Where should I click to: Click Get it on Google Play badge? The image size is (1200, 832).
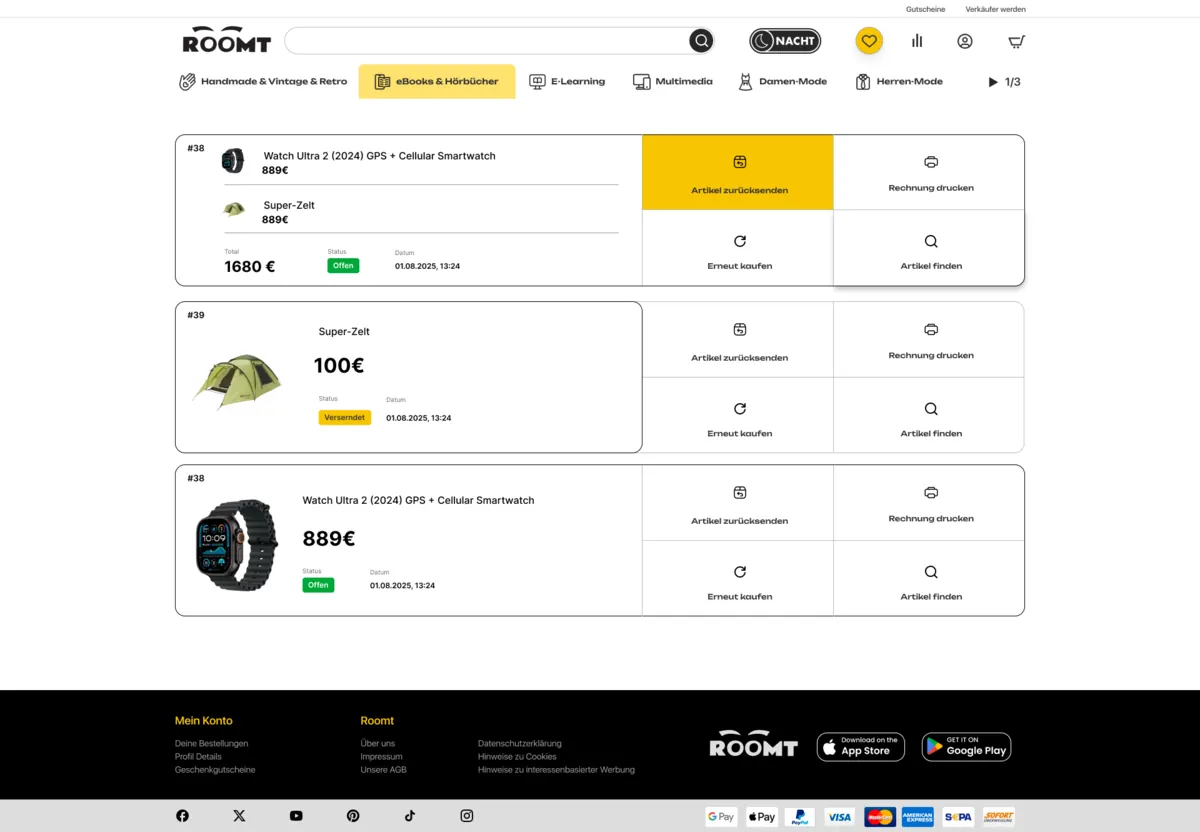coord(966,747)
